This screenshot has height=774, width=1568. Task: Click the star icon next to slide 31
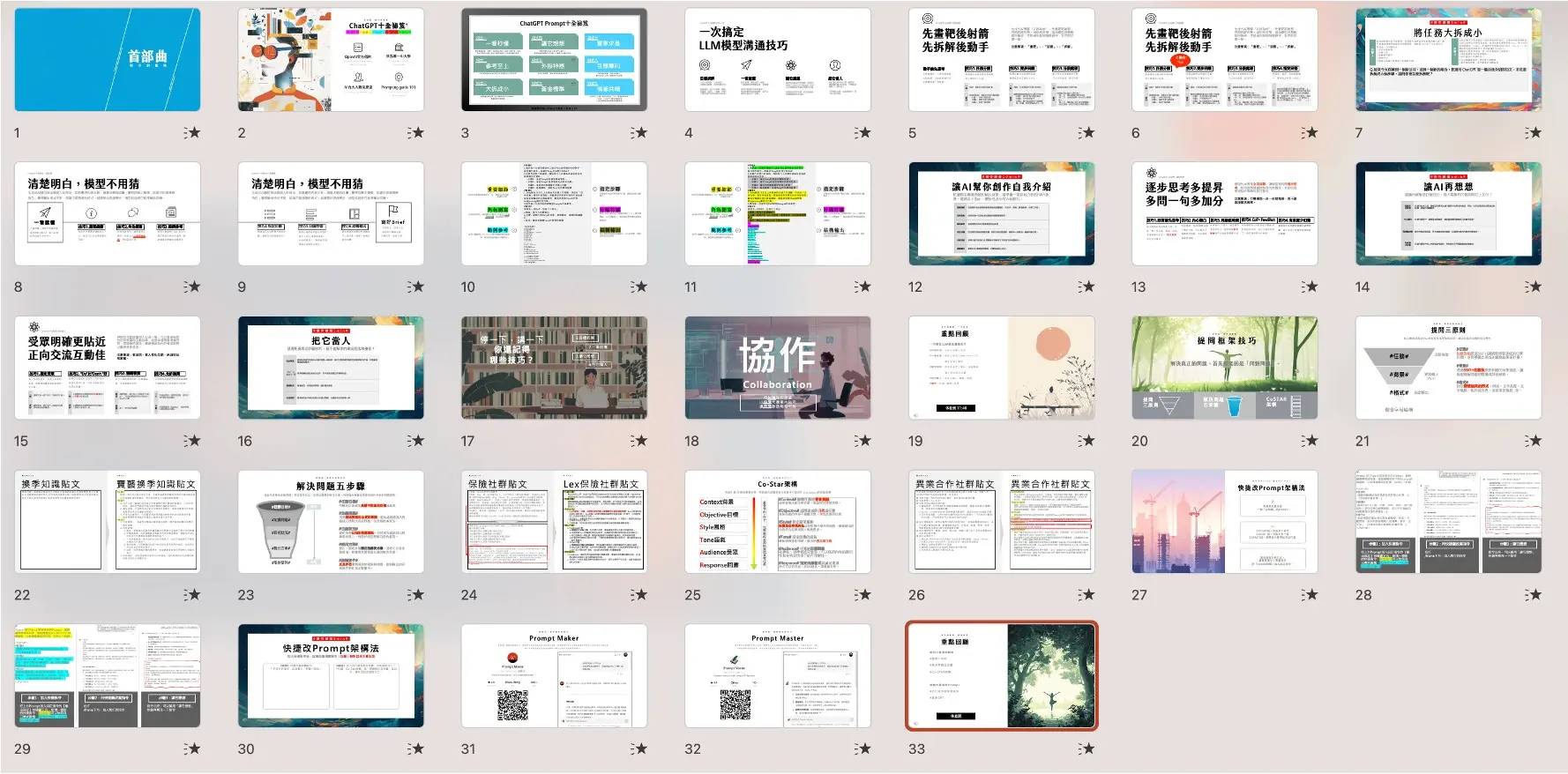coord(639,748)
